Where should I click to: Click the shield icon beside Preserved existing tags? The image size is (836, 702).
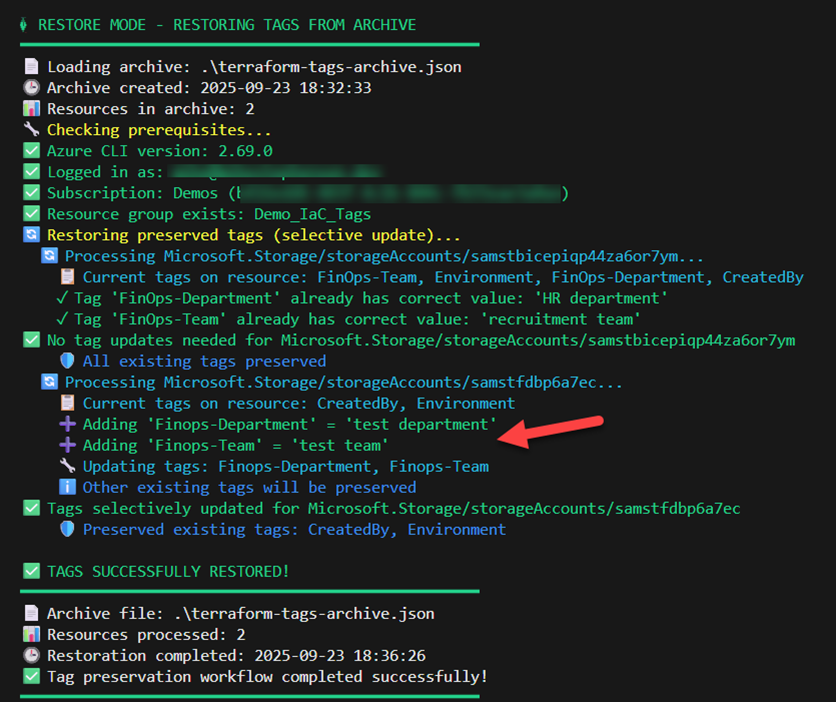tap(67, 529)
